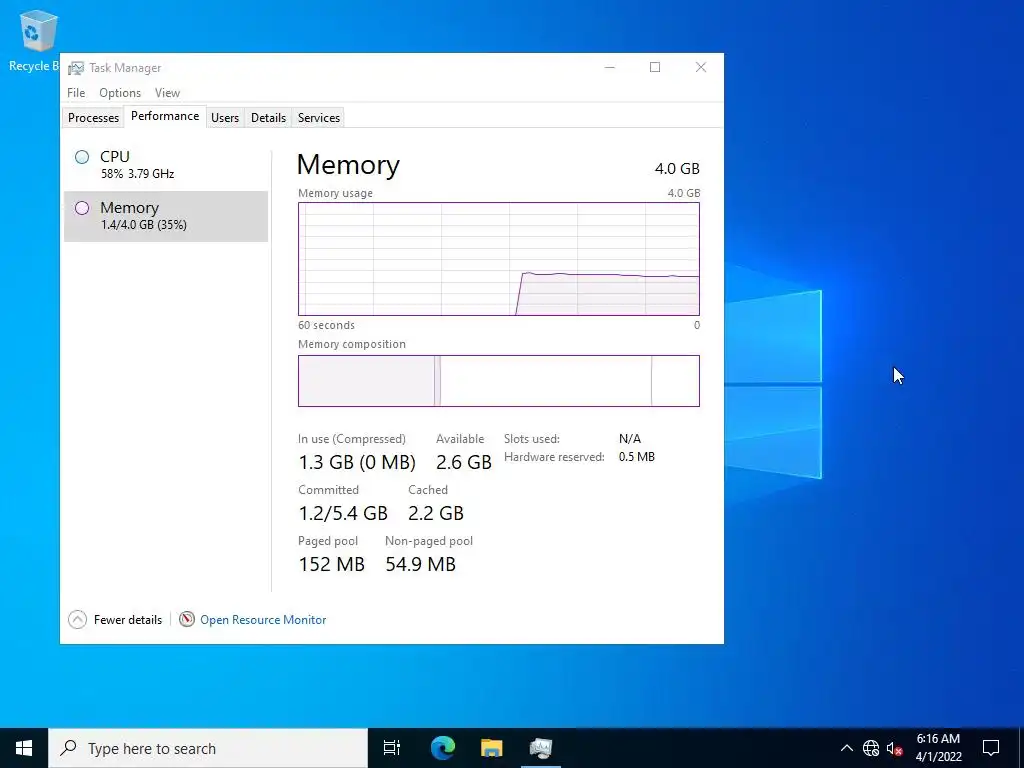Click the Resource Monitor gauge icon

187,619
